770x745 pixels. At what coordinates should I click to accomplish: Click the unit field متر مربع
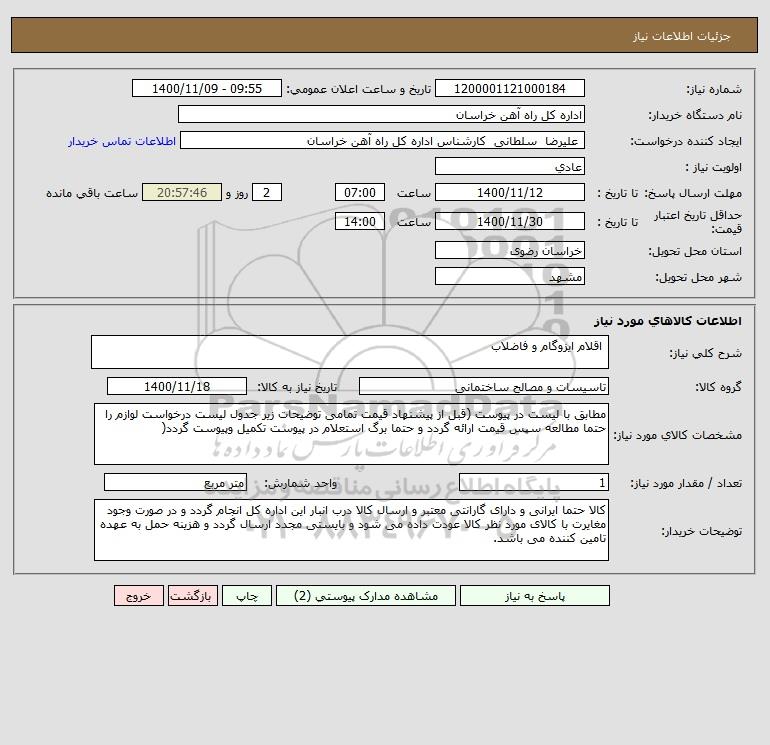click(x=175, y=483)
